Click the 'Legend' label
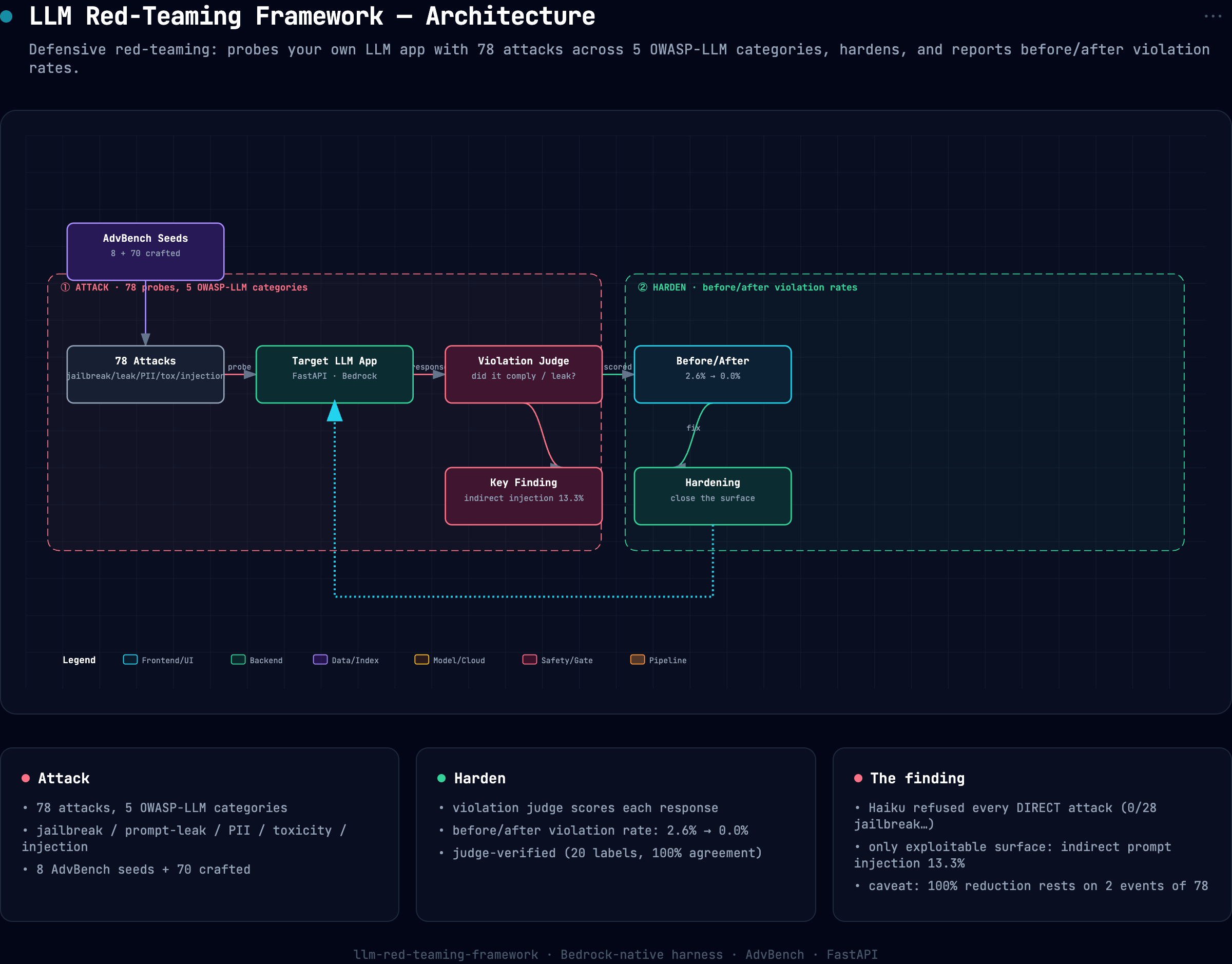The image size is (1232, 964). (x=79, y=660)
